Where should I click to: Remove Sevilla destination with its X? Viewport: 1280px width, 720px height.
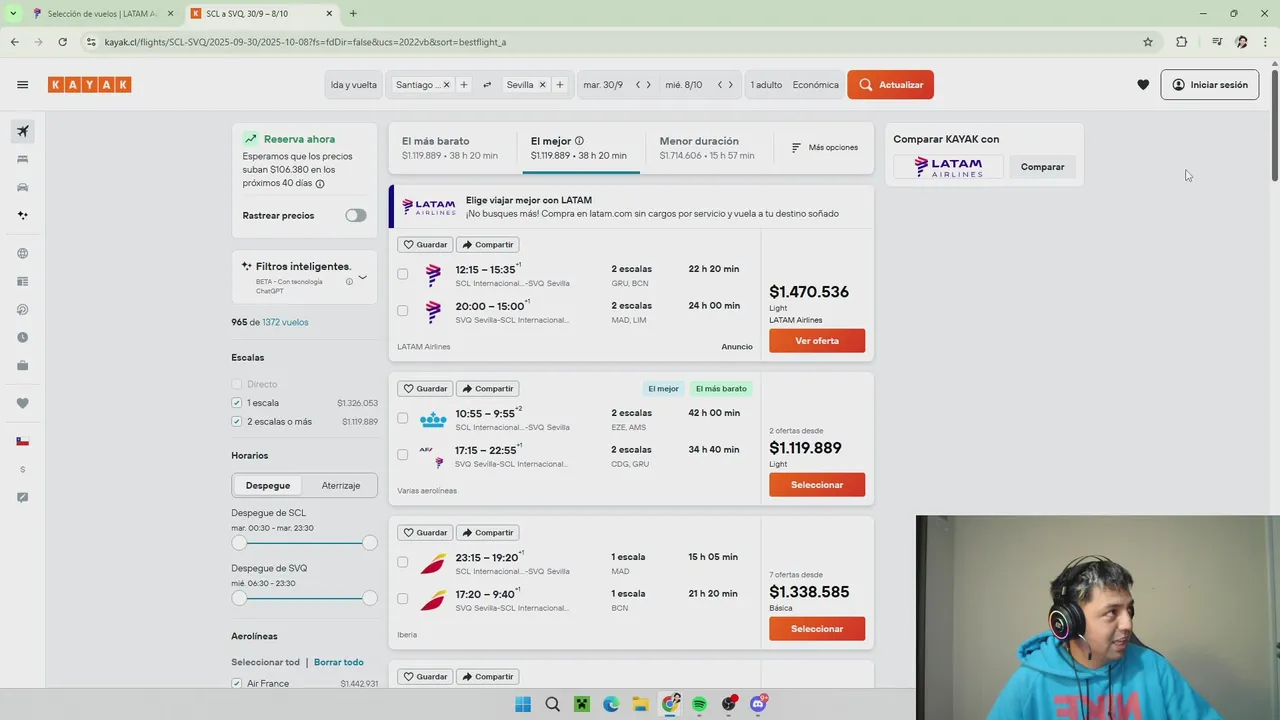[542, 85]
